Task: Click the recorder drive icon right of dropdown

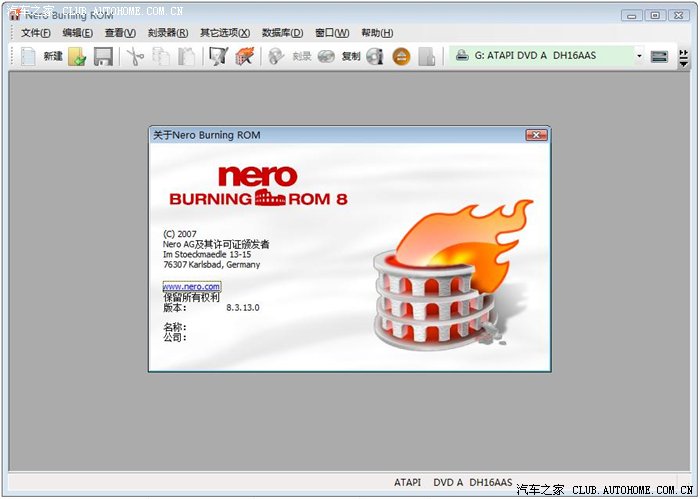Action: 659,56
